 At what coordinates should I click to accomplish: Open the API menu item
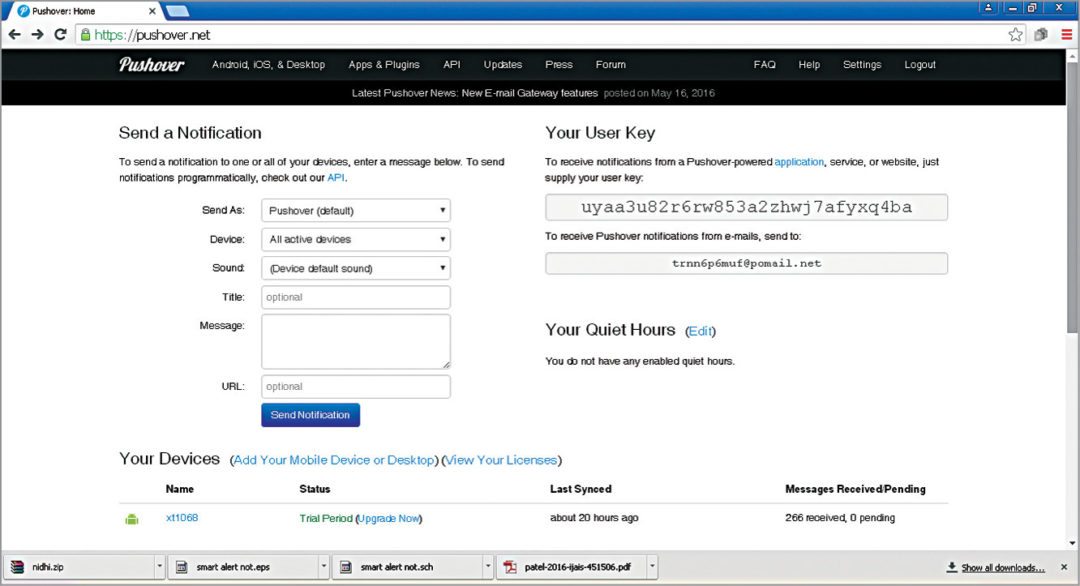452,65
